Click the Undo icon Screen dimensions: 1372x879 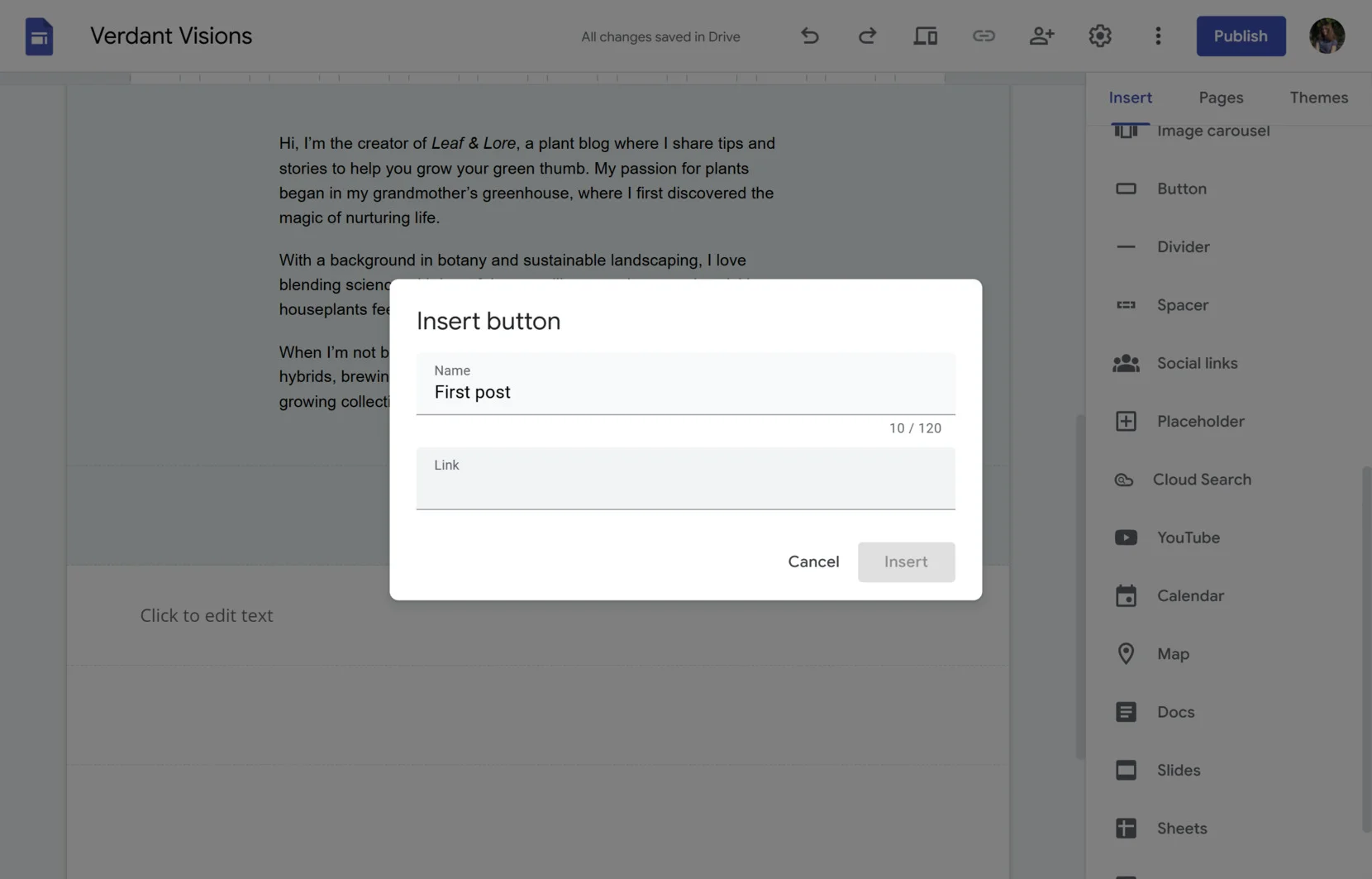[x=810, y=36]
